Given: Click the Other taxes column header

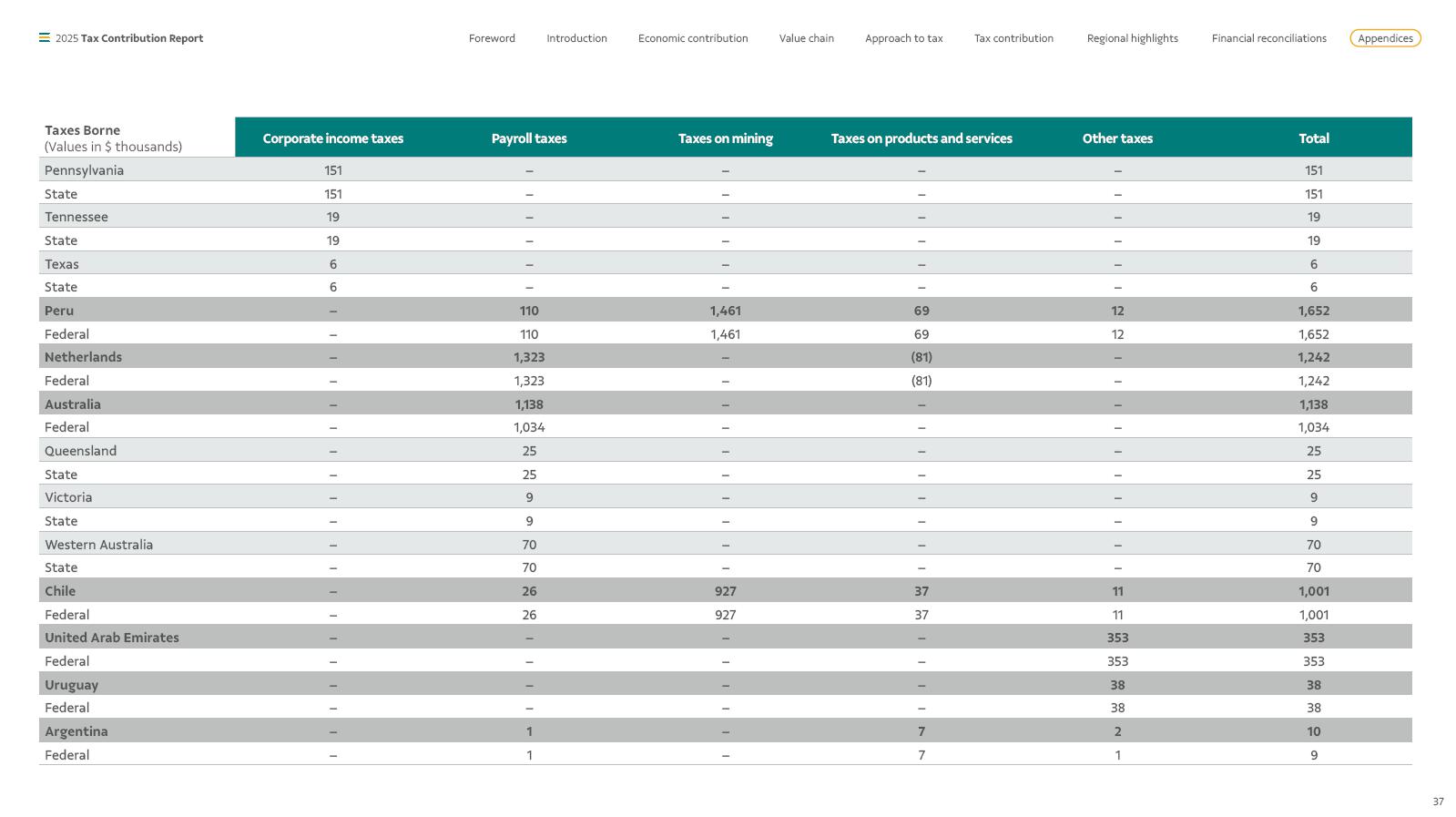Looking at the screenshot, I should pos(1117,138).
